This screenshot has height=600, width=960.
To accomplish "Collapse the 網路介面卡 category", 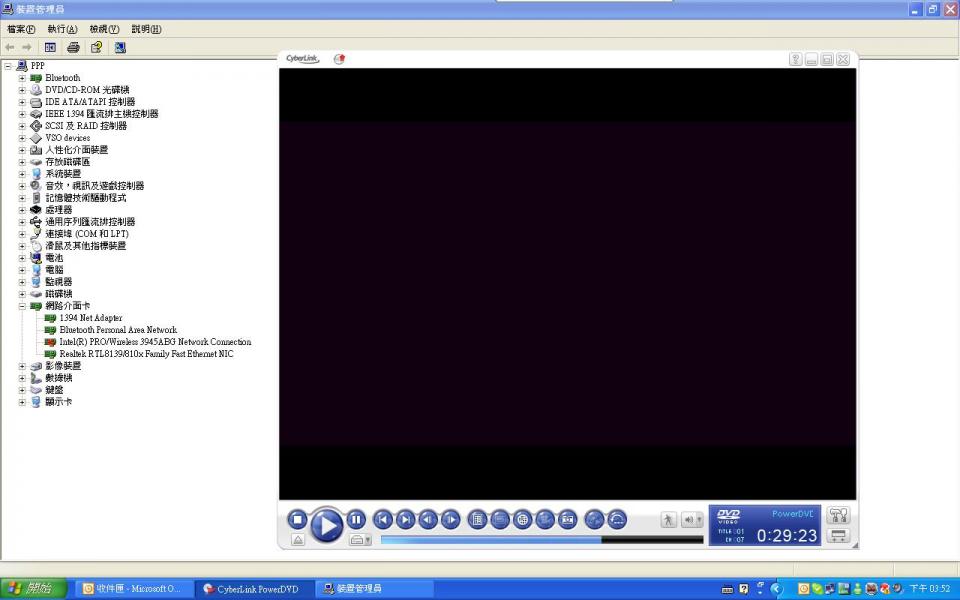I will point(22,306).
